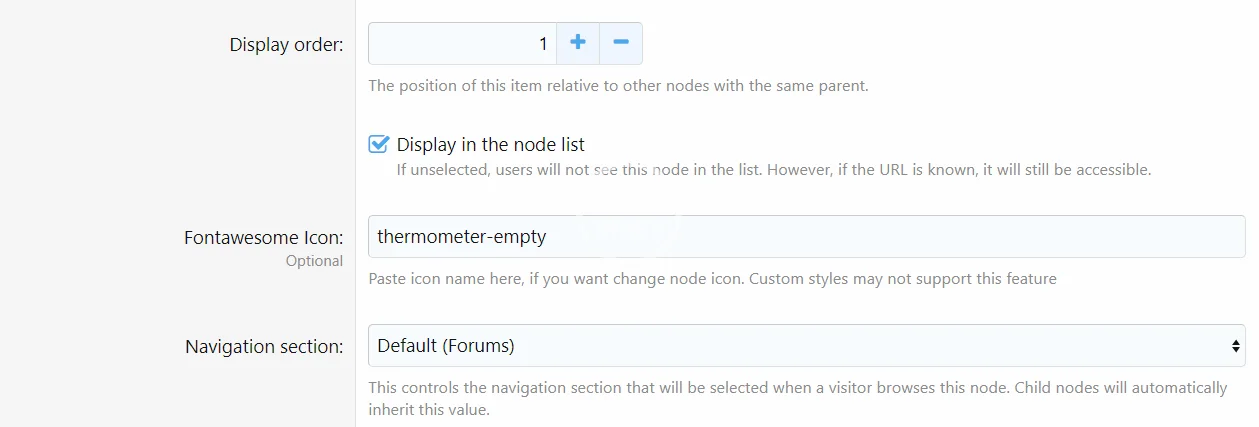1259x427 pixels.
Task: Uncheck the Display in the node list checkbox
Action: coord(378,144)
